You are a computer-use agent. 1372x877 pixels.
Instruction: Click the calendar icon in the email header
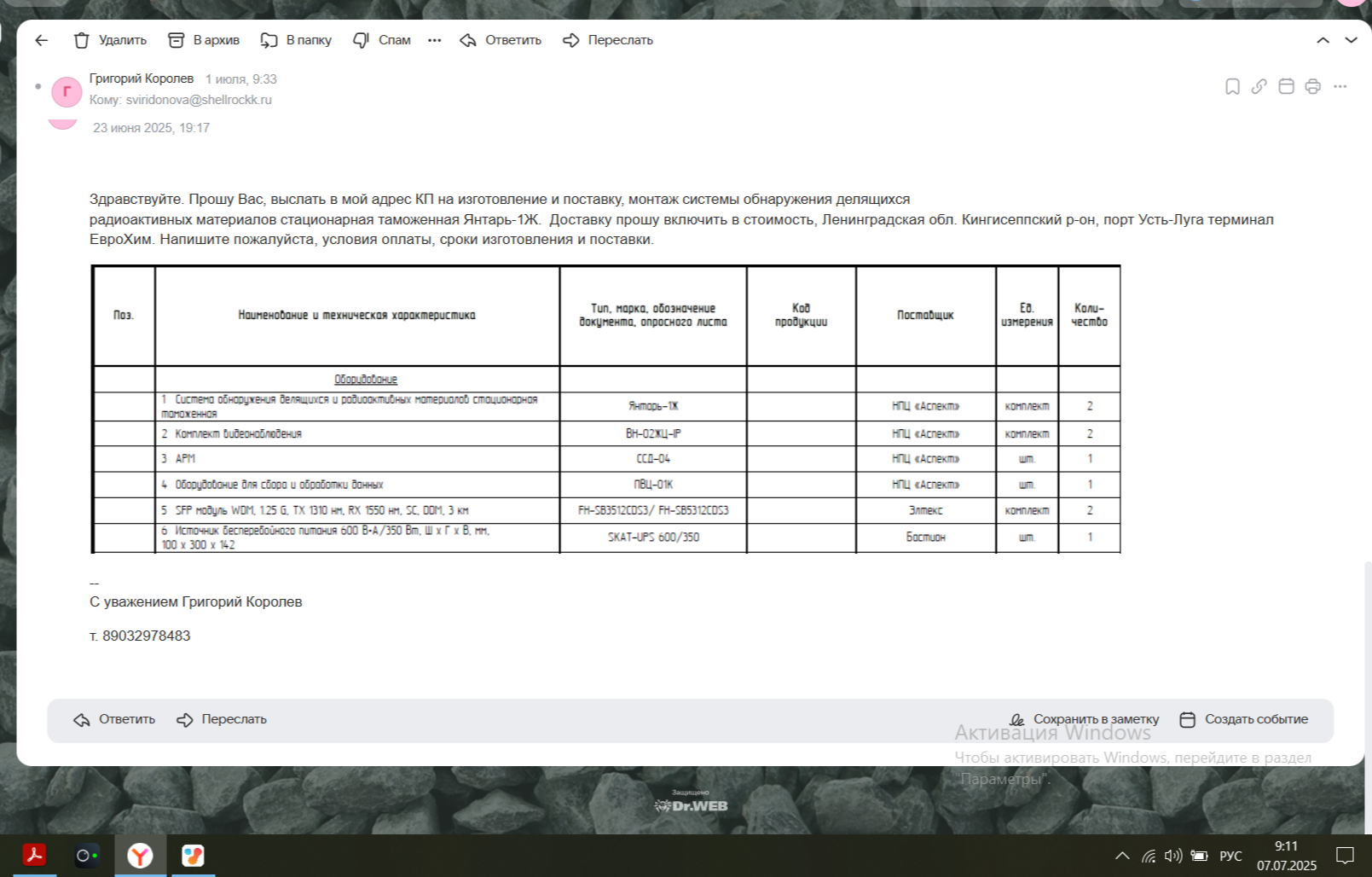click(1287, 86)
